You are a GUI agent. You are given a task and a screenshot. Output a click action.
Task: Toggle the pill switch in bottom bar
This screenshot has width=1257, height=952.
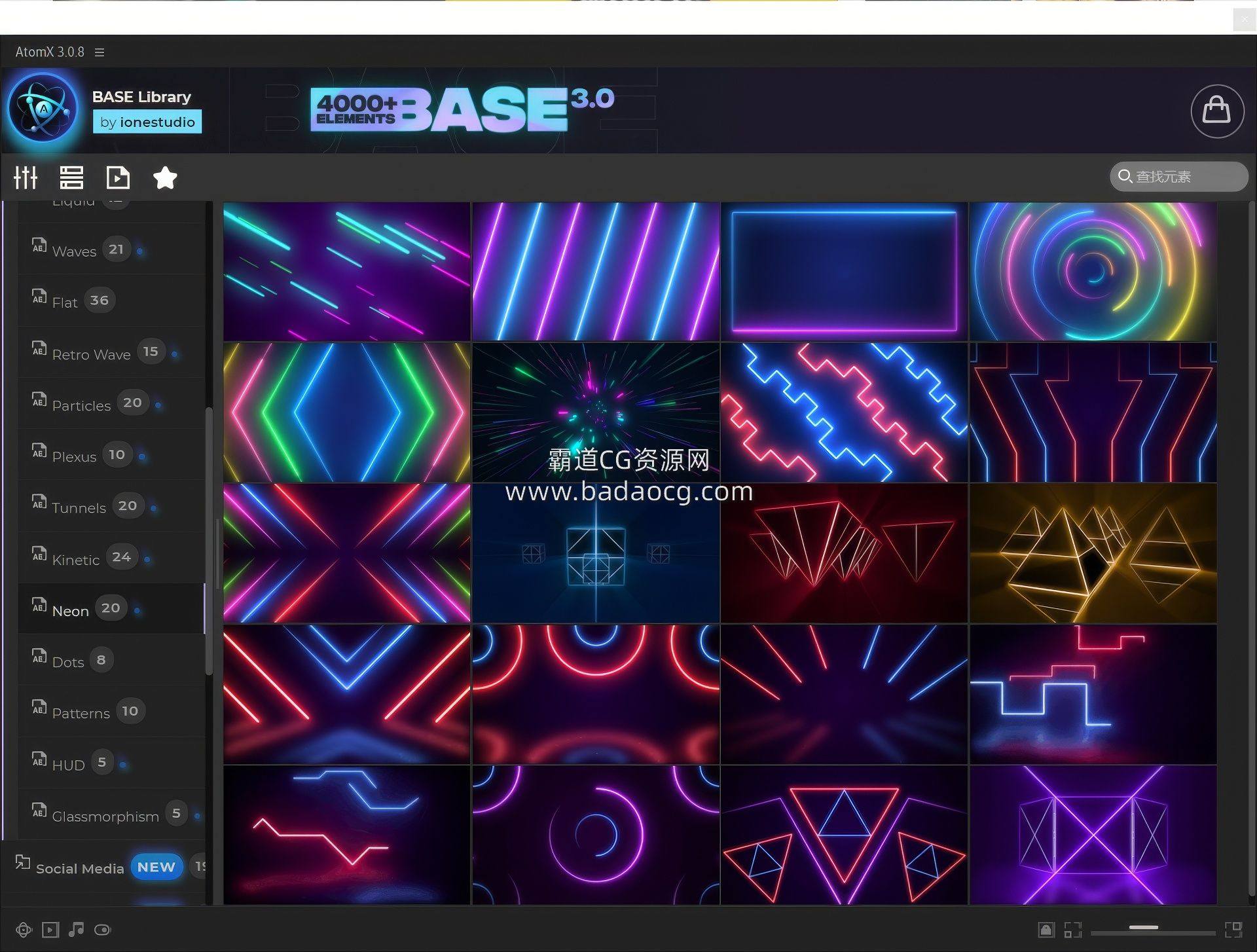click(103, 930)
